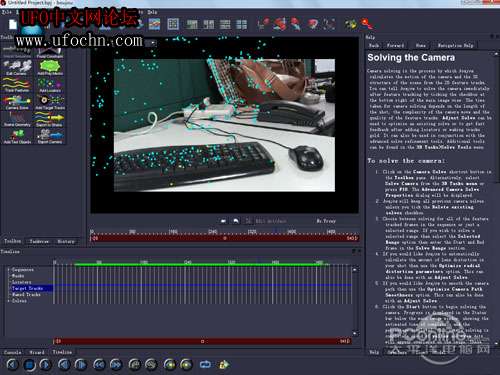Select the Track Features tool
The width and height of the screenshot is (500, 375).
click(x=17, y=84)
